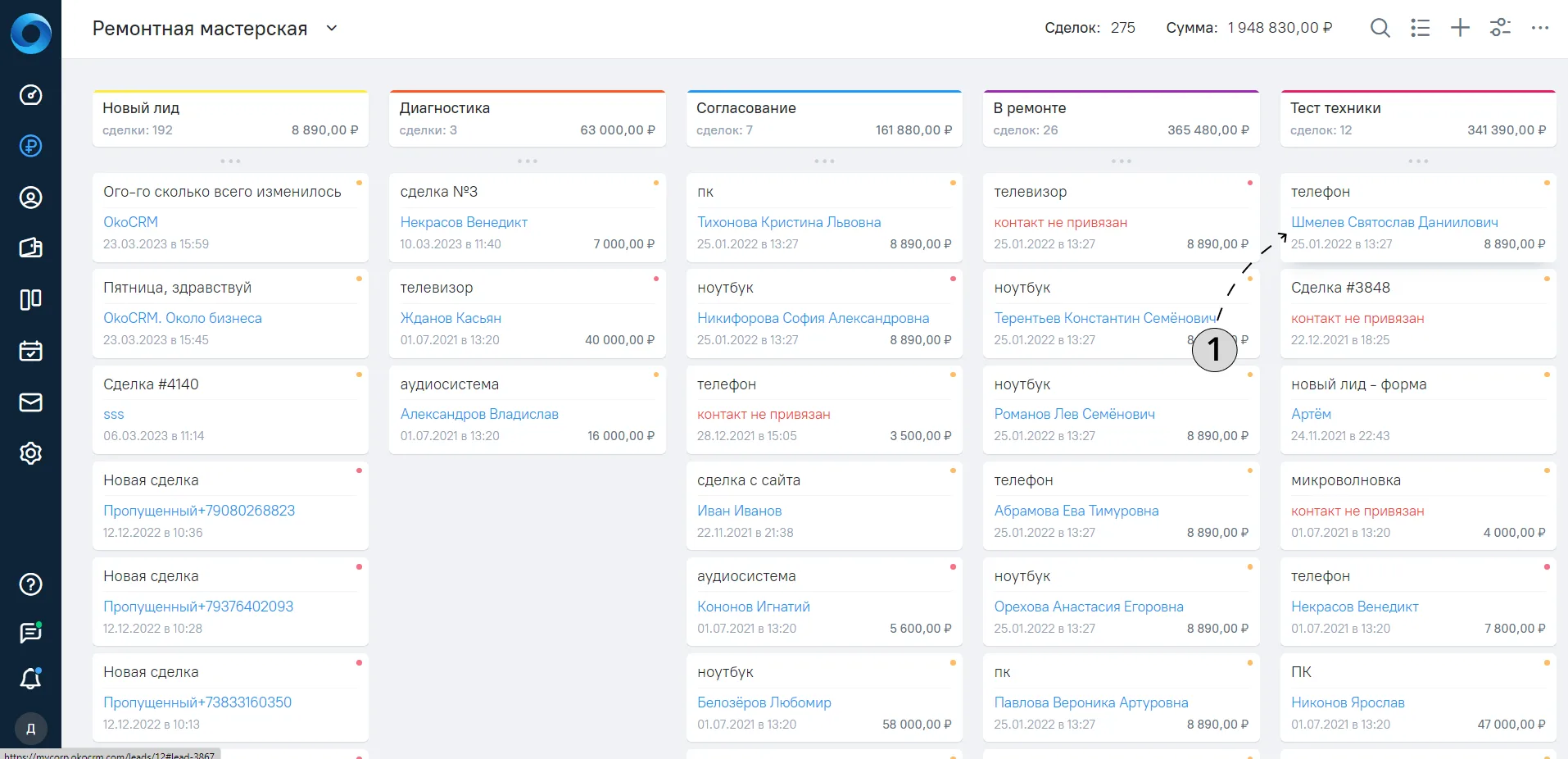Expand the Ремонтная мастерская pipeline dropdown
This screenshot has height=759, width=1568.
pos(332,28)
